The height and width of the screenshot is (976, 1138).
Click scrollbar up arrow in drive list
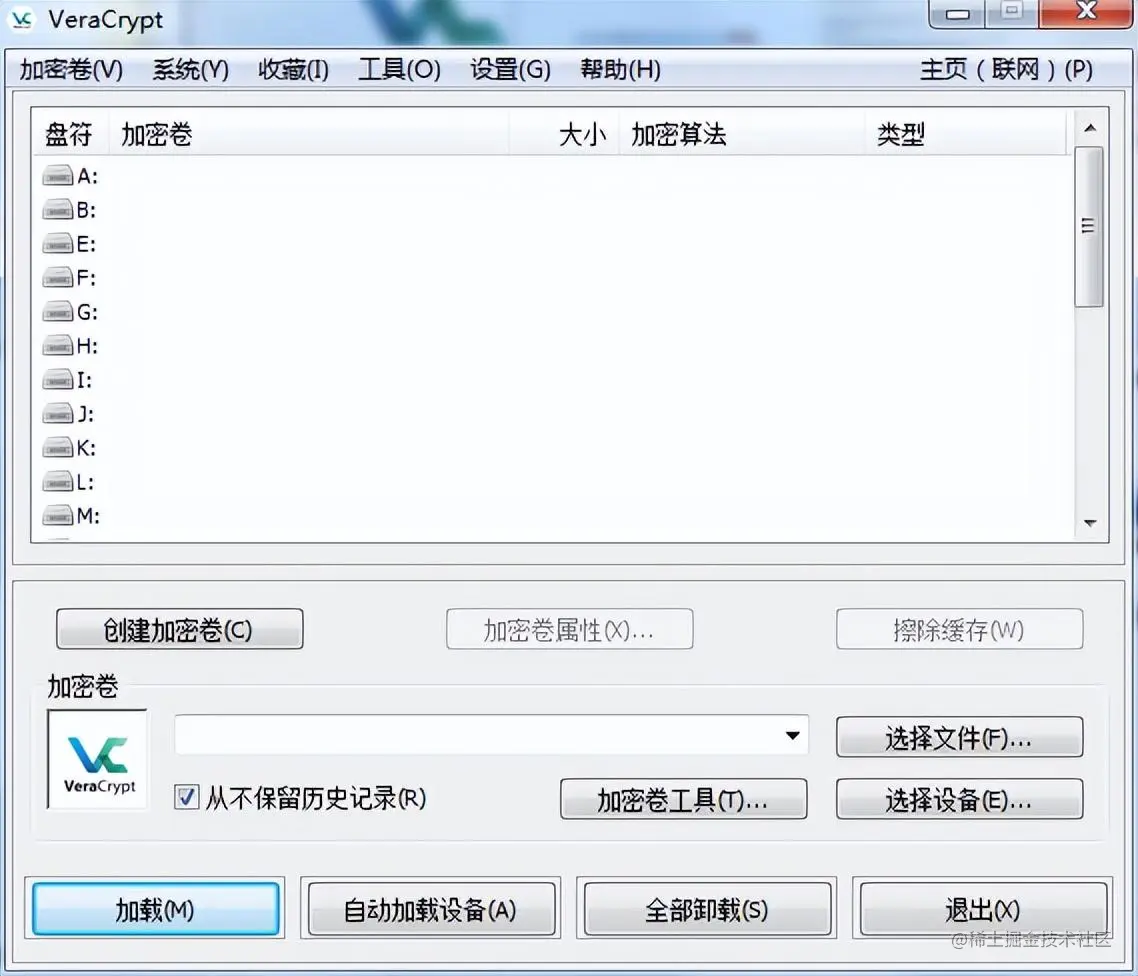pos(1089,128)
